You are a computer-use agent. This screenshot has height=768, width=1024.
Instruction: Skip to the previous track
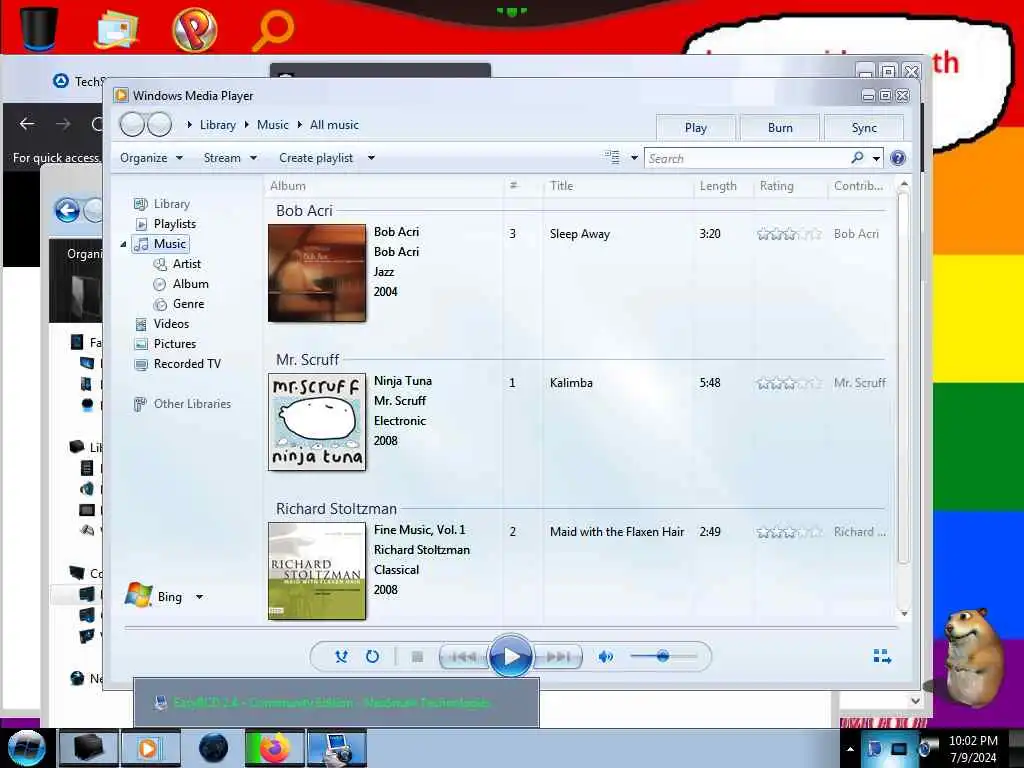[x=464, y=656]
